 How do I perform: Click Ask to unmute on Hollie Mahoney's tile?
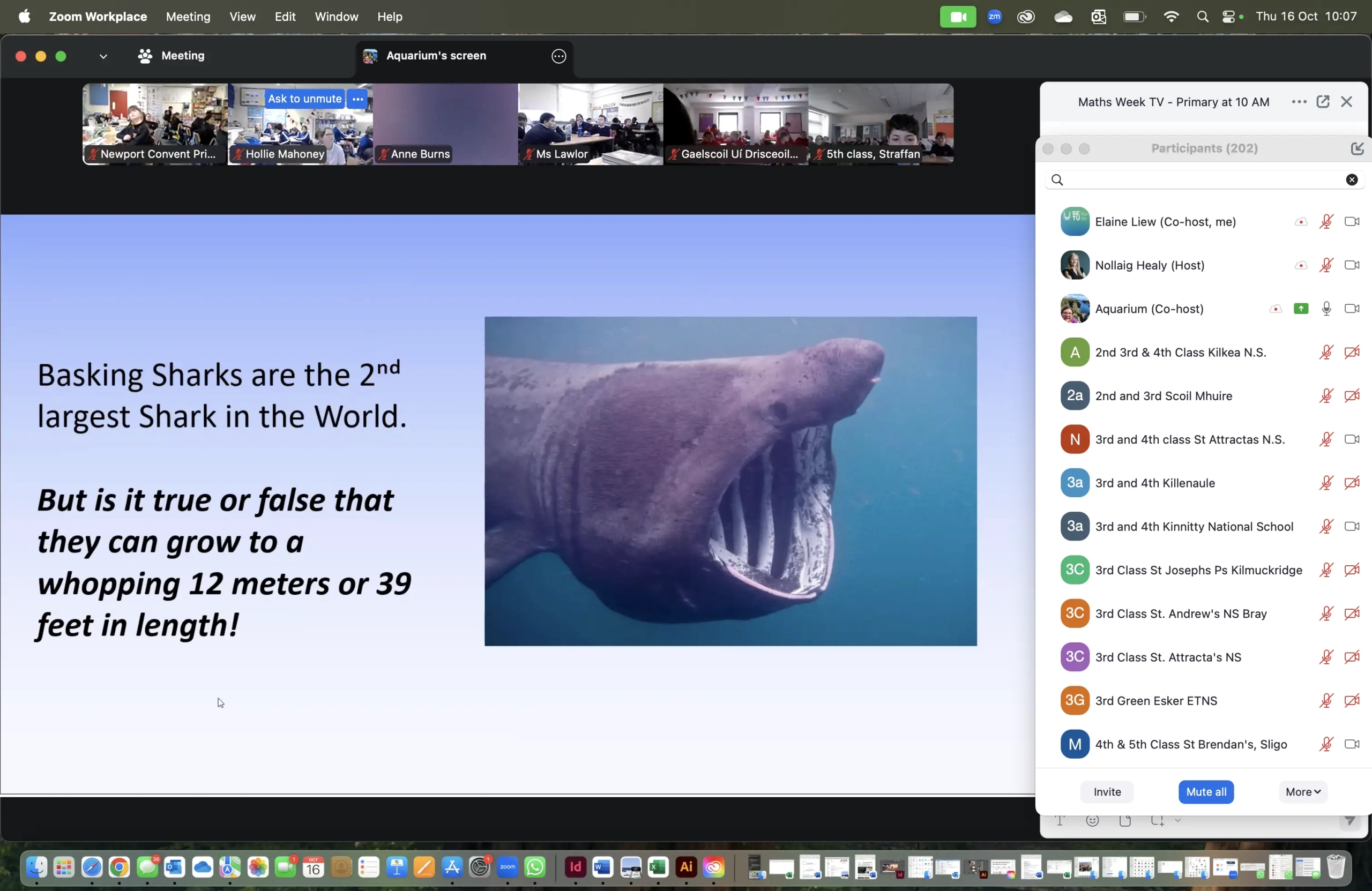304,98
